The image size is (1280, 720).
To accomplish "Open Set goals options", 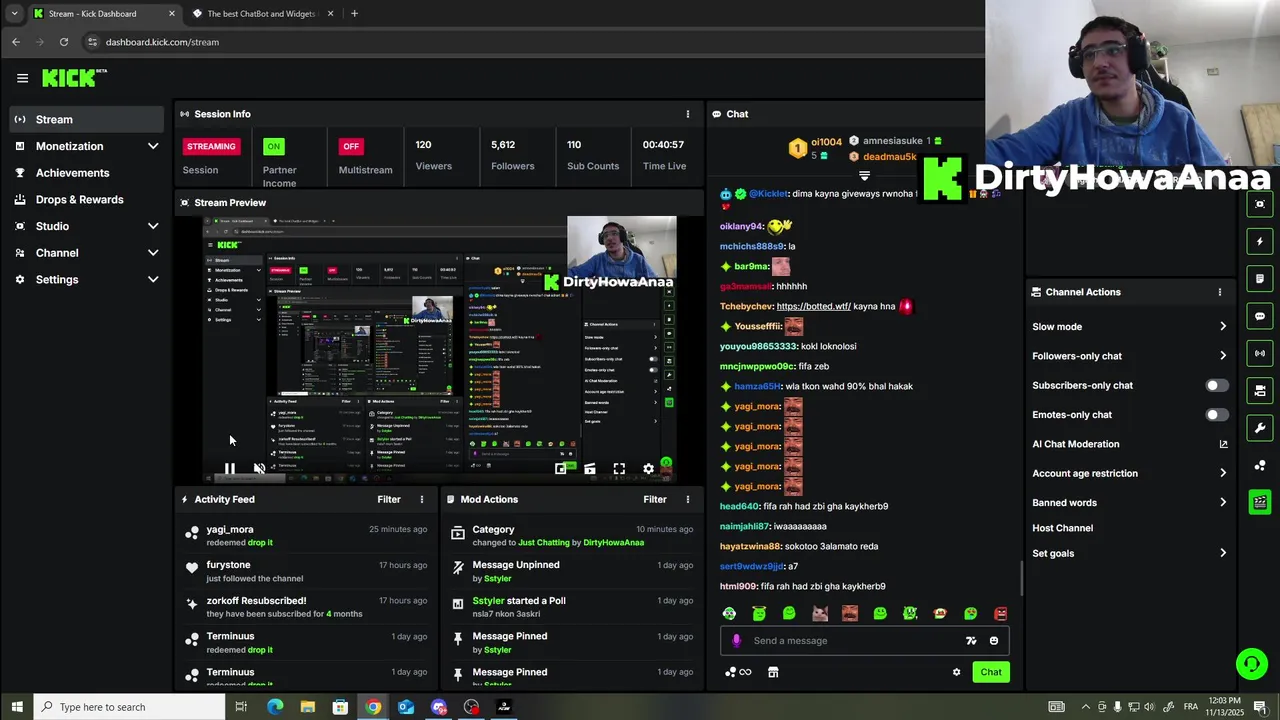I will pyautogui.click(x=1130, y=553).
